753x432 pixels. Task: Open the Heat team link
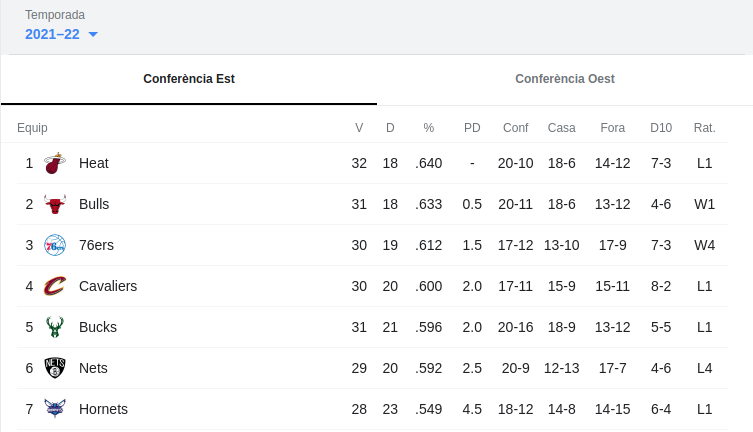[x=93, y=163]
